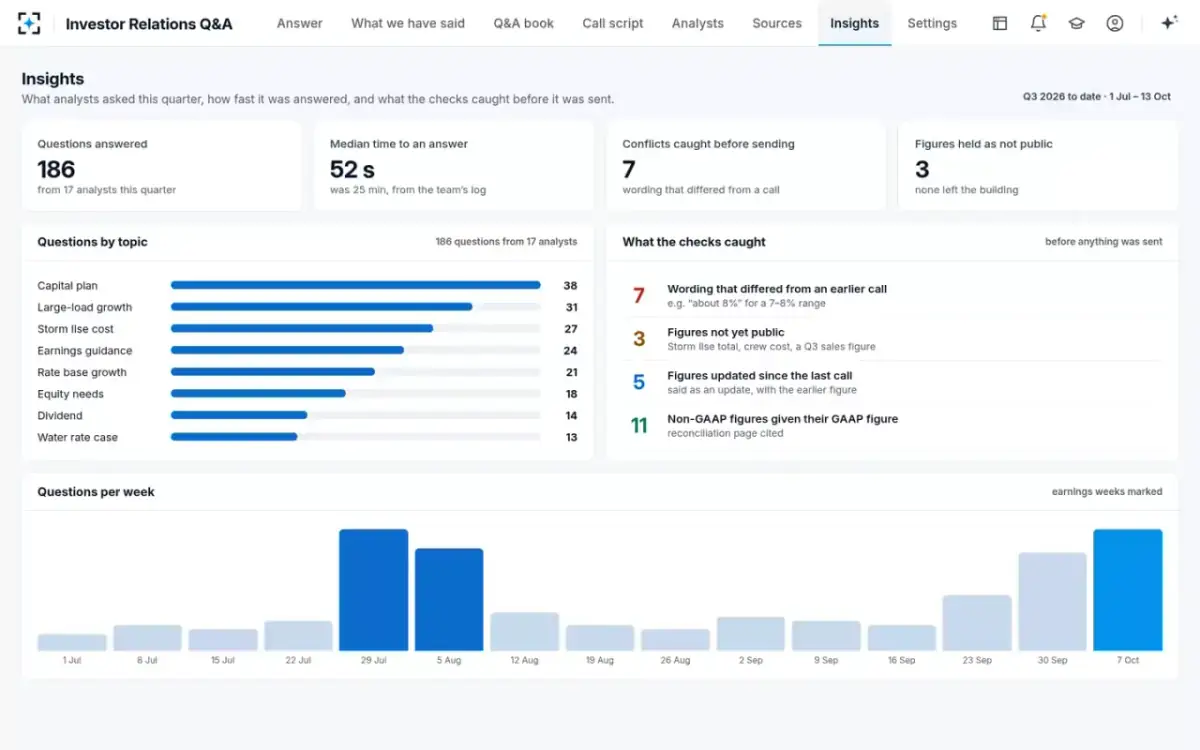Click the 29 Jul weekly bar

coord(374,590)
